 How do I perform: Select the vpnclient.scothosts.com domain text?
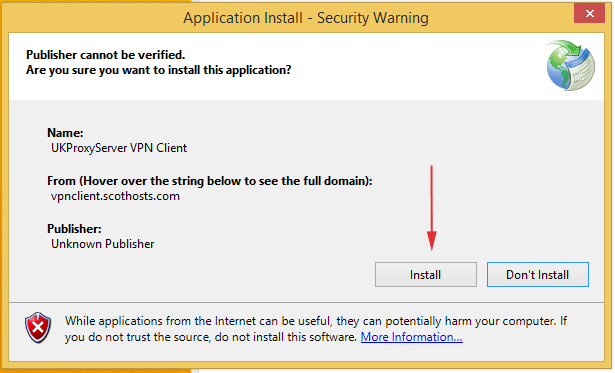point(115,196)
